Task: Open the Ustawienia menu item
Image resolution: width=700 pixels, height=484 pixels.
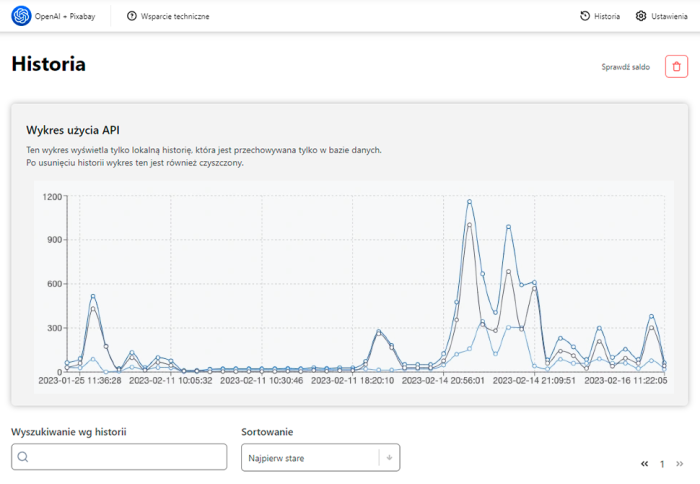Action: [669, 16]
